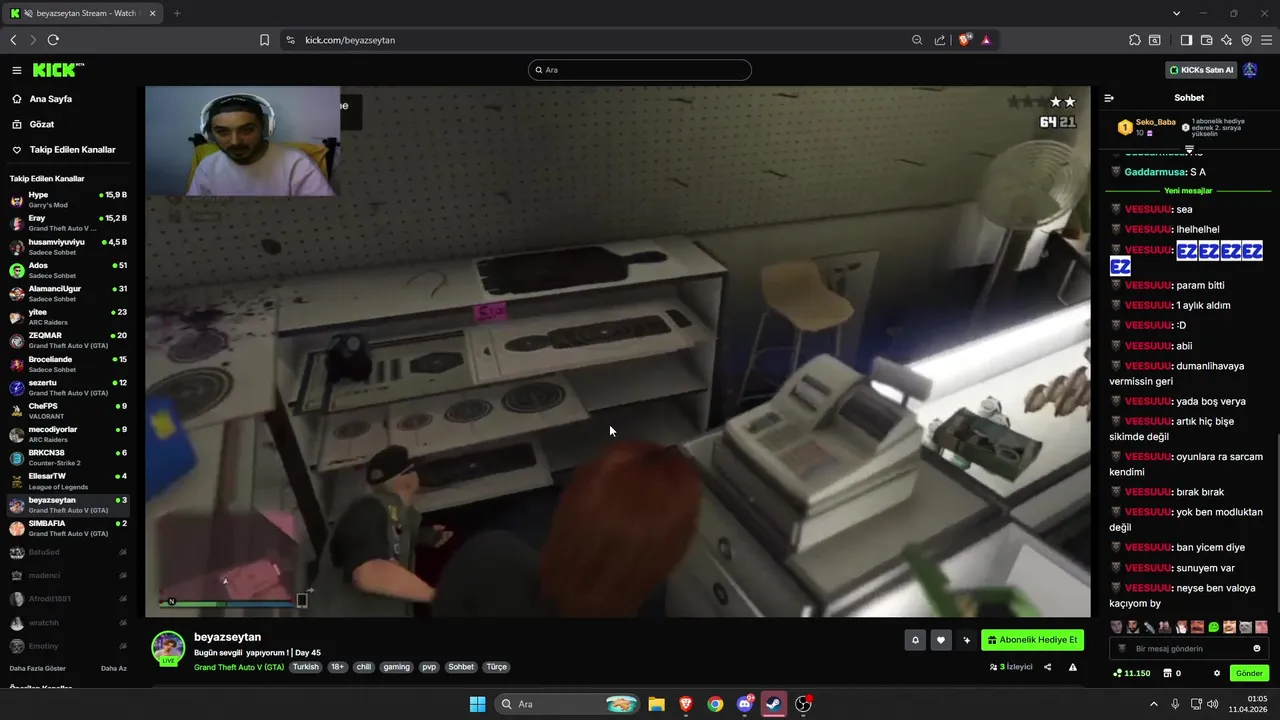Open the ZEQMAR channel in followed list
Screen dimensions: 1280x720
[68, 339]
